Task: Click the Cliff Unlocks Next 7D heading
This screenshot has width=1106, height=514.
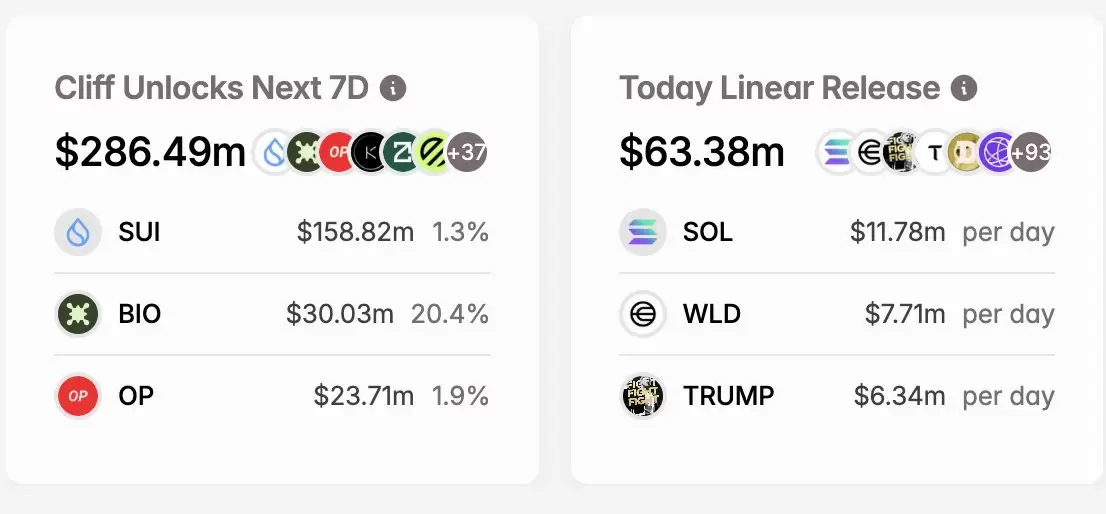Action: [212, 89]
